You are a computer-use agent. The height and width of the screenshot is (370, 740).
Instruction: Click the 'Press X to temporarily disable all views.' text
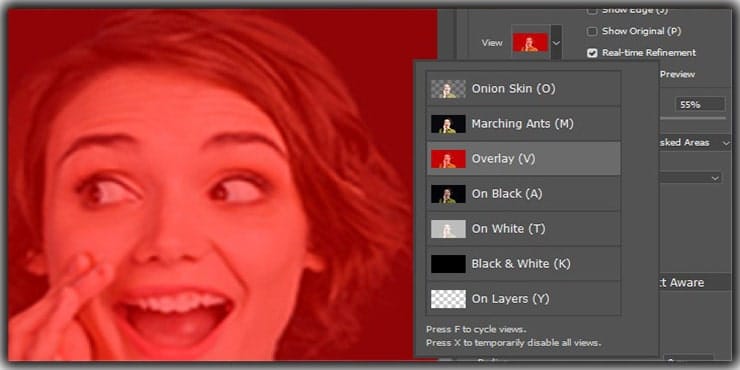coord(514,343)
